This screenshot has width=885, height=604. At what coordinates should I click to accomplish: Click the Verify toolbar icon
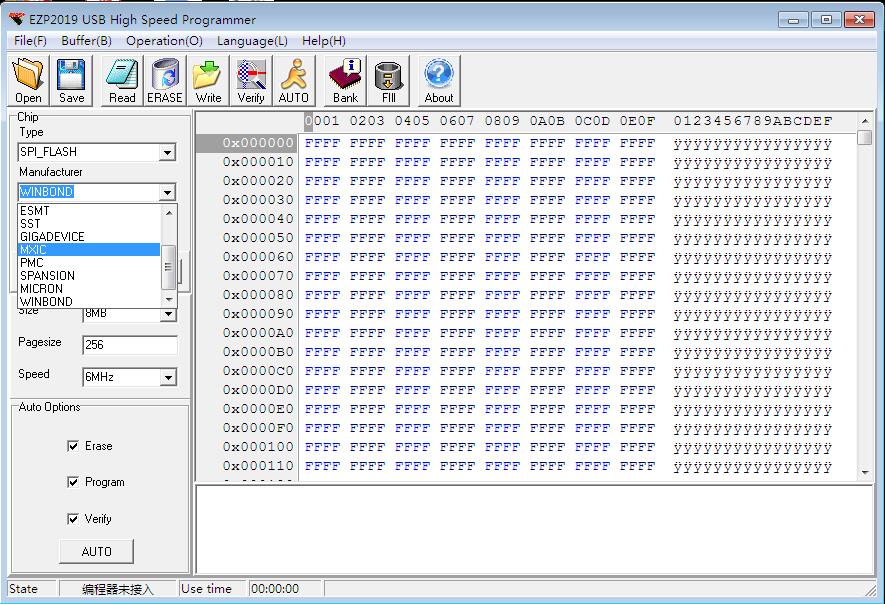[251, 80]
